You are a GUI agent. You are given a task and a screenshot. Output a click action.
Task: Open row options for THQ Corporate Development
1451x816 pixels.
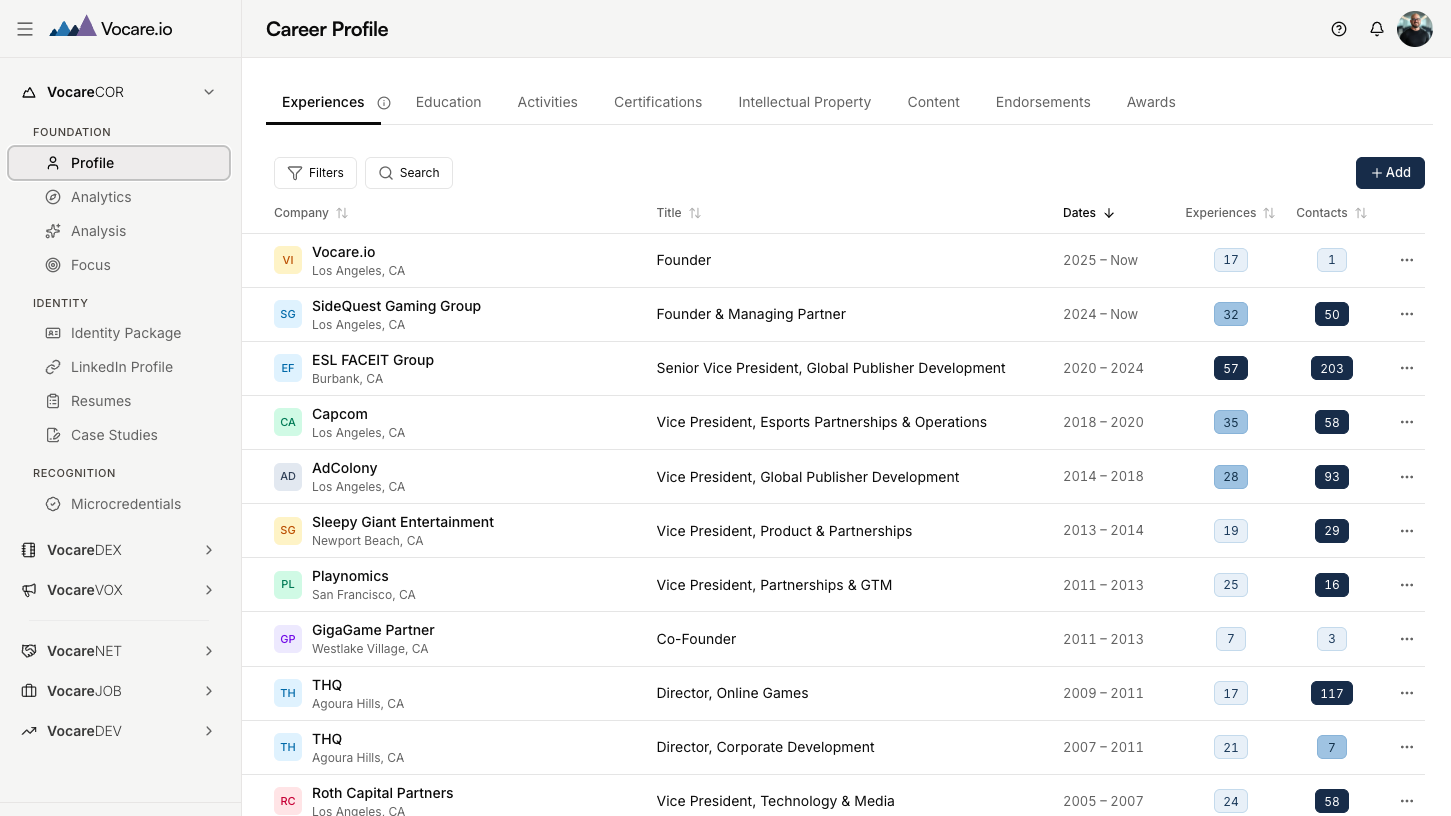[x=1407, y=747]
